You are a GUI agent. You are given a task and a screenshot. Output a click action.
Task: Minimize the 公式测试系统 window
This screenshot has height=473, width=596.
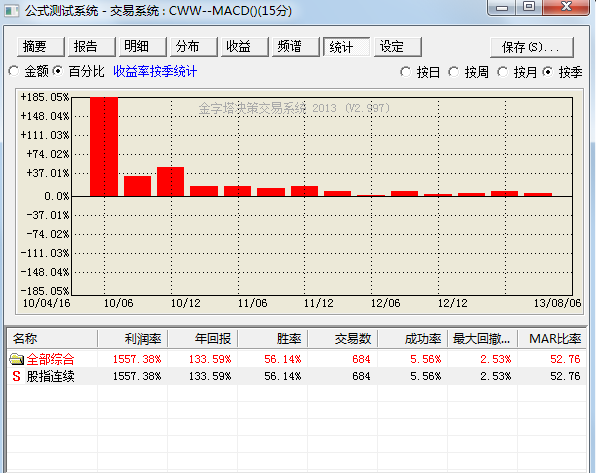[501, 7]
